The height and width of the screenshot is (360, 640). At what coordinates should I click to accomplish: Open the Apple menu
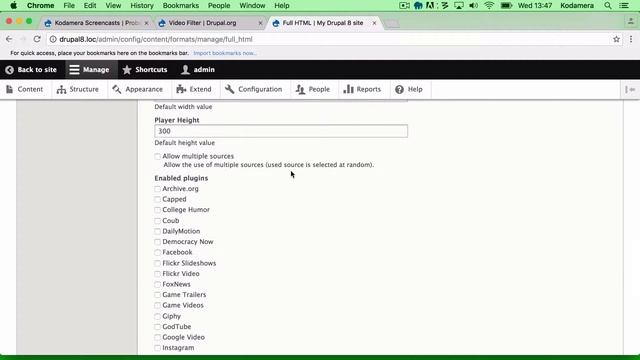[13, 5]
